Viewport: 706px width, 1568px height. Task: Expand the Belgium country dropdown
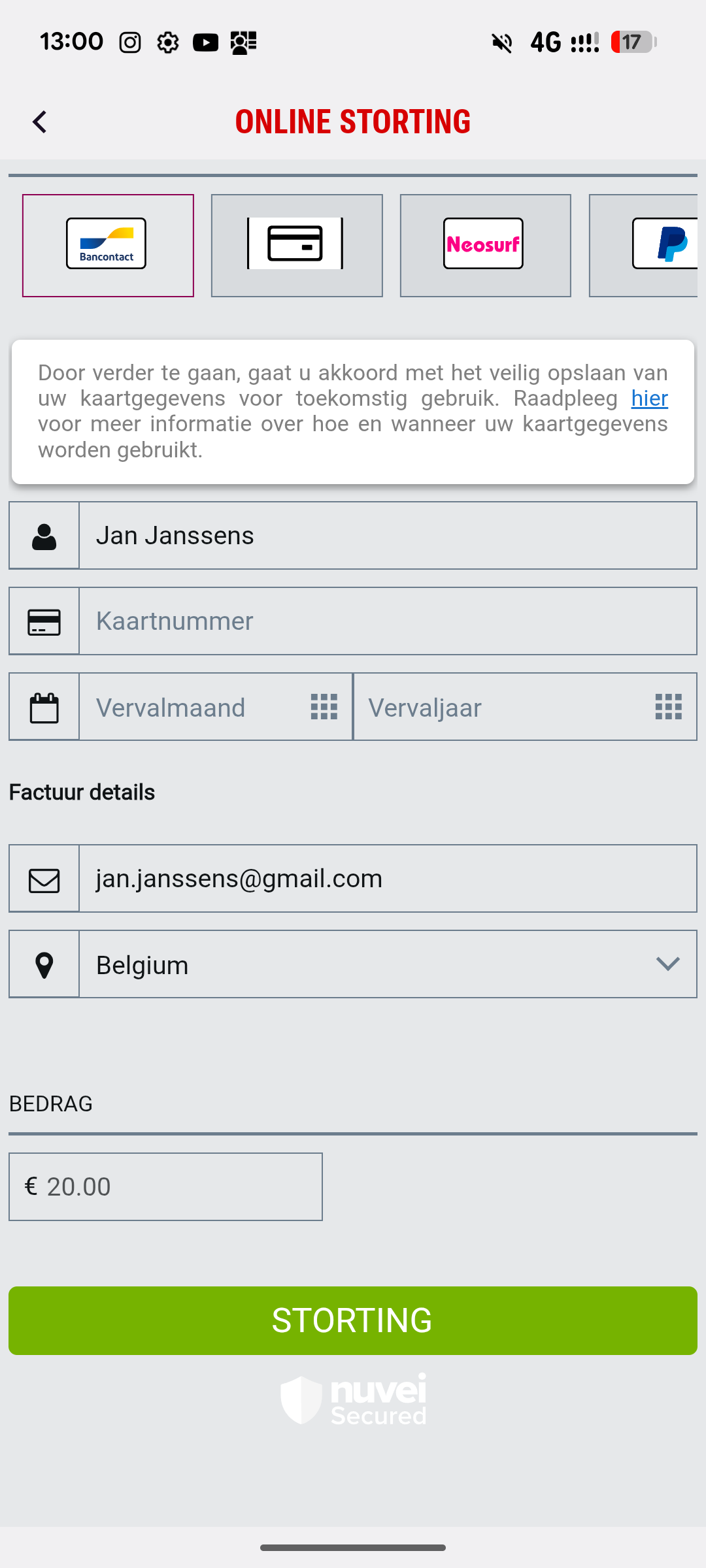pos(387,965)
